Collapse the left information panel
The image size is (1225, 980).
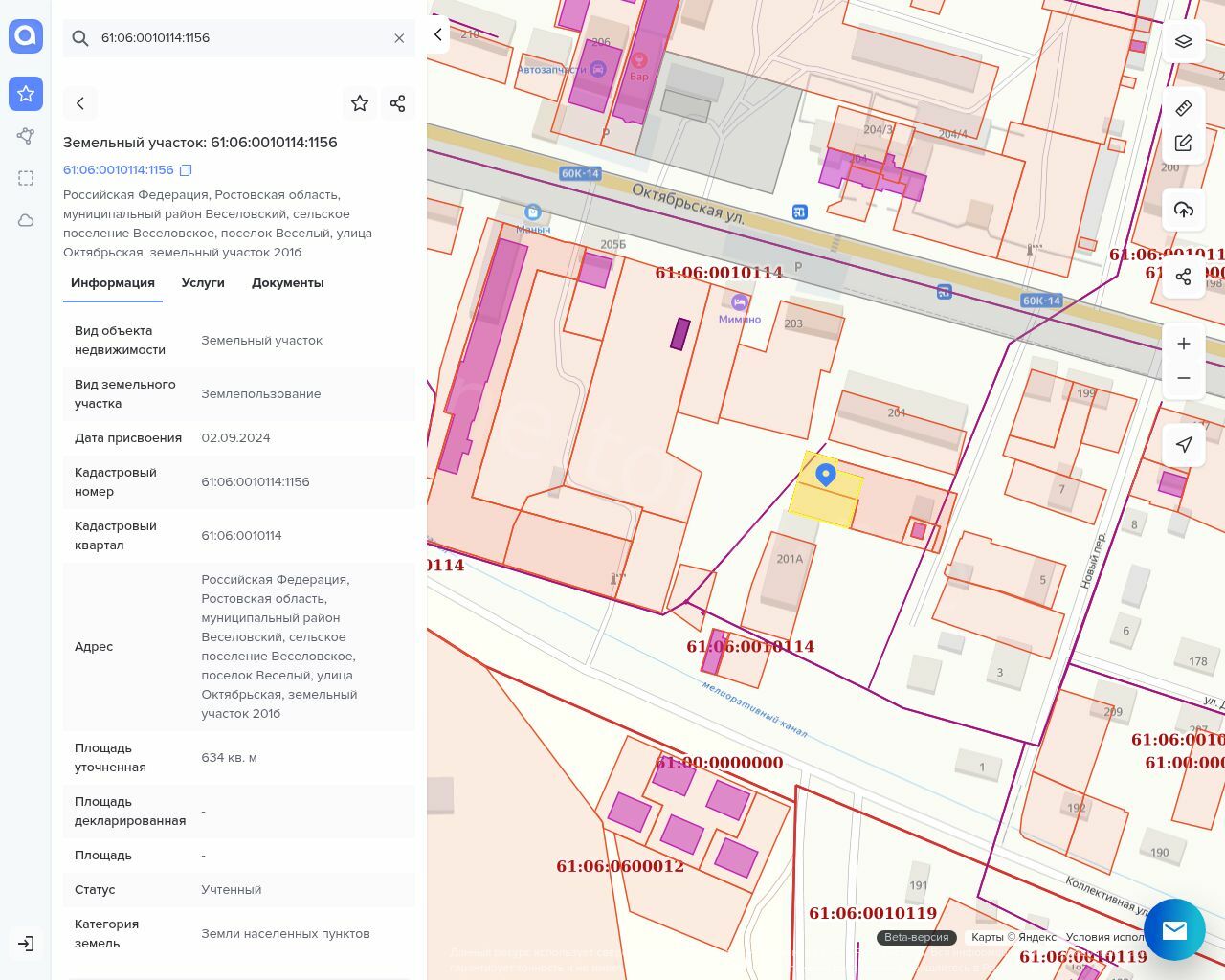click(x=438, y=34)
